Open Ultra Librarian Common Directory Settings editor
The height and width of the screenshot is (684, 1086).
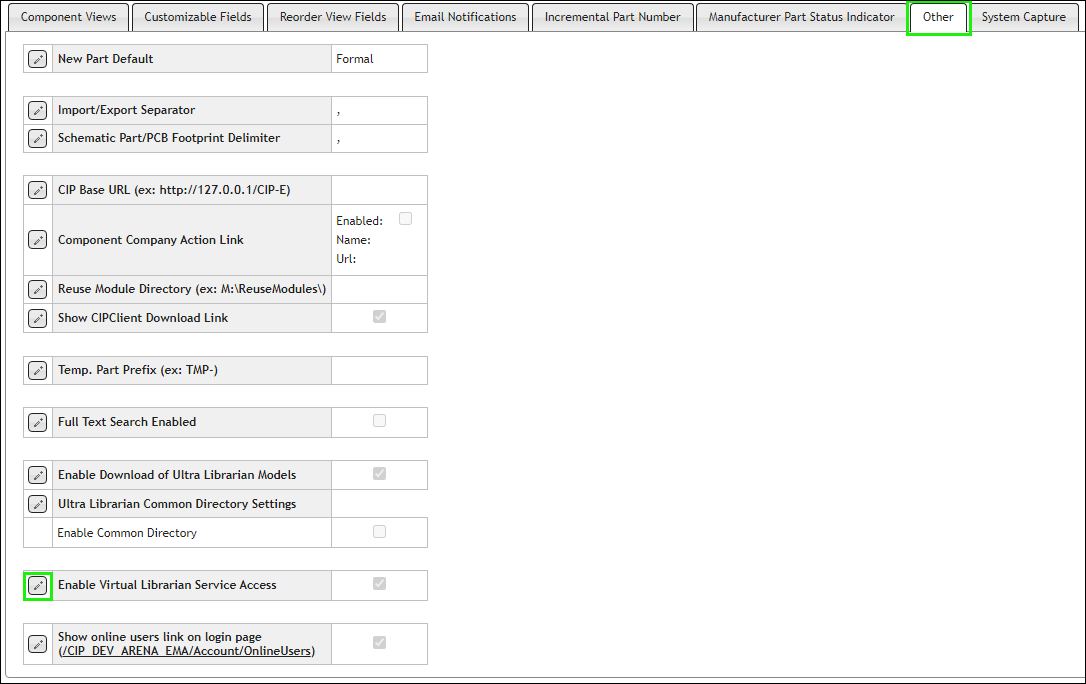click(37, 504)
